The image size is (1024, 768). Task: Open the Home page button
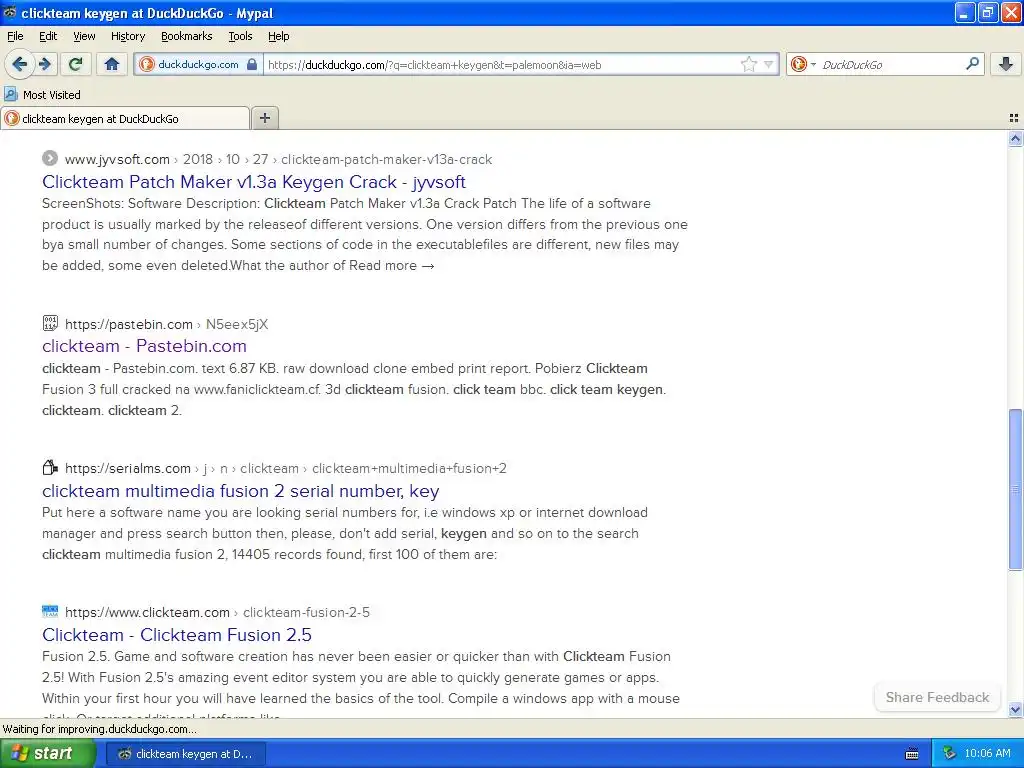pos(112,64)
